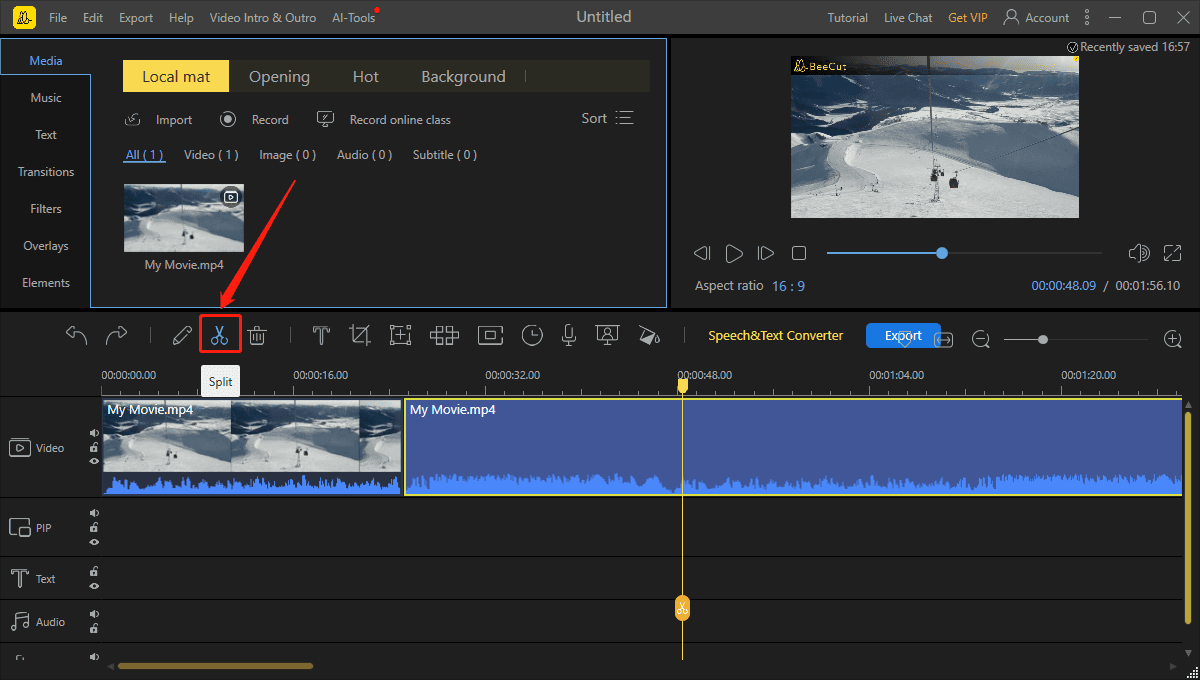Lock the Audio track
Screen dimensions: 1200x680
tap(94, 628)
